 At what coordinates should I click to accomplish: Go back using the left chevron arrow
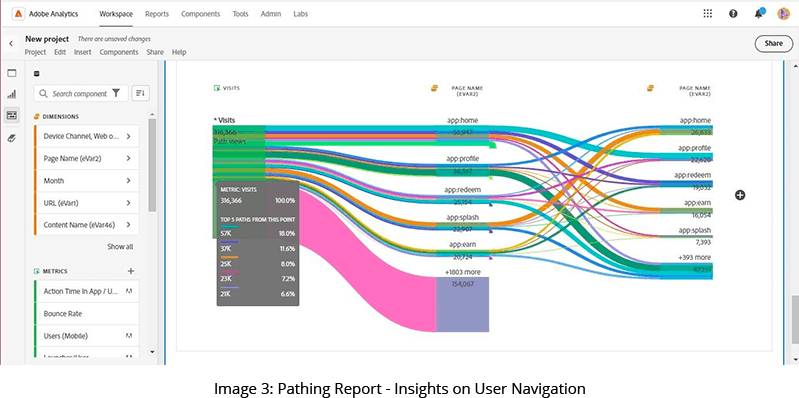(x=11, y=44)
